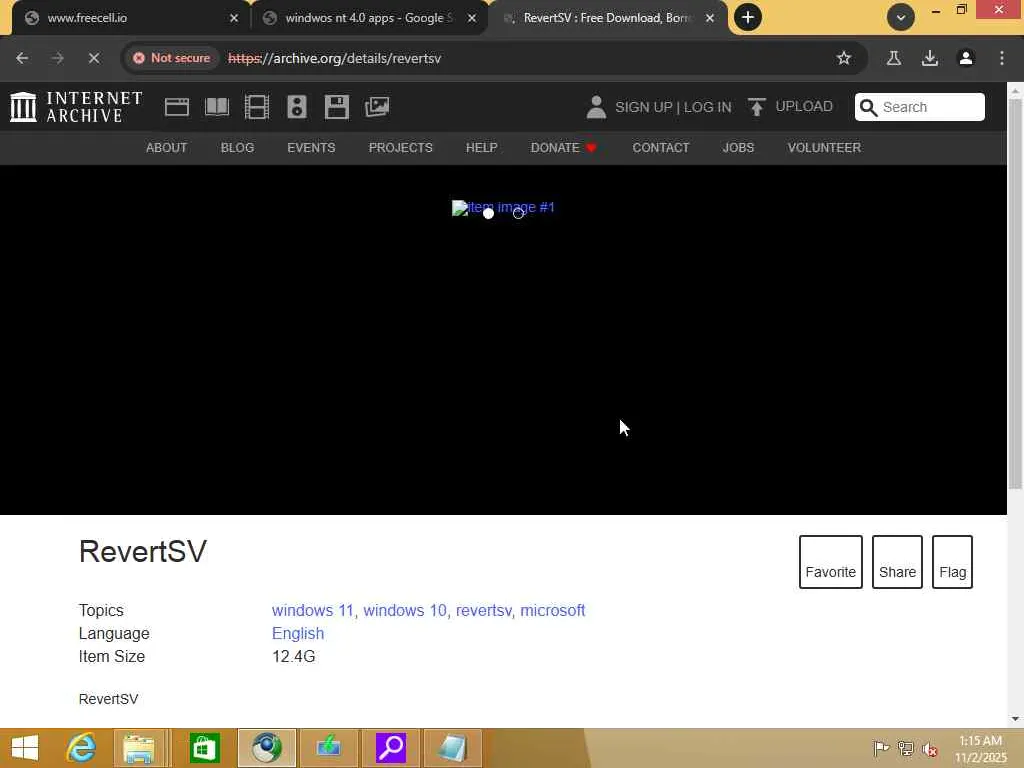The width and height of the screenshot is (1024, 768).
Task: Open the ABOUT menu item
Action: (x=167, y=148)
